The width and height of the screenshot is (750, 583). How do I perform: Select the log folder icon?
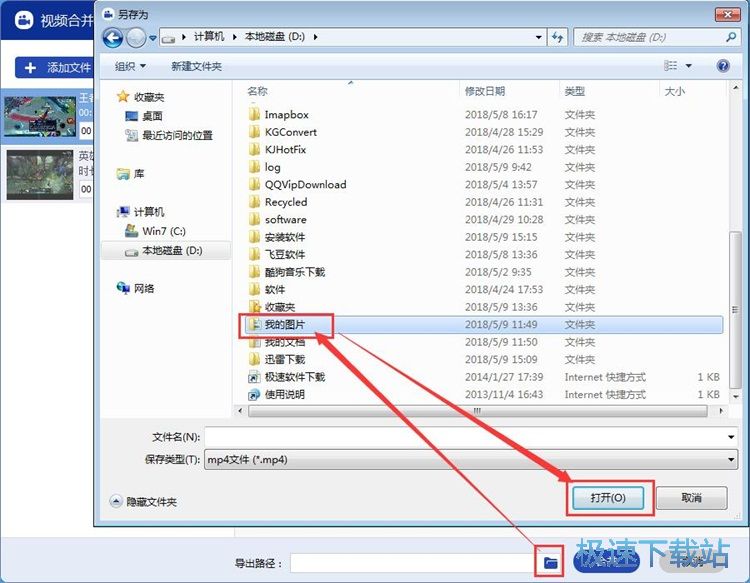pyautogui.click(x=254, y=167)
